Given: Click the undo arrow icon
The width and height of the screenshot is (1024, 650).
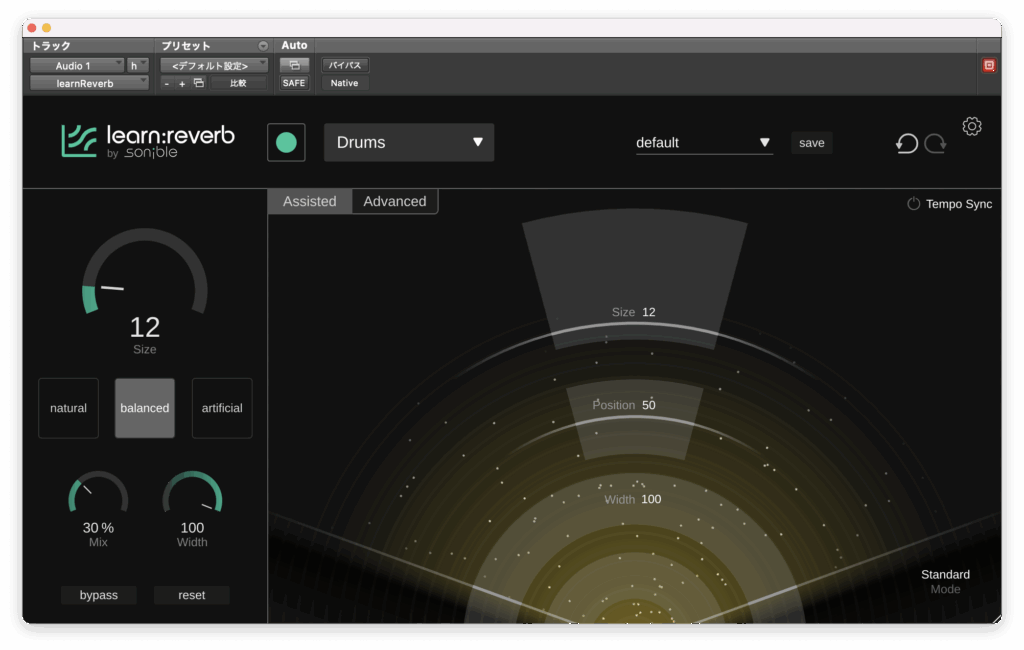Looking at the screenshot, I should tap(906, 143).
